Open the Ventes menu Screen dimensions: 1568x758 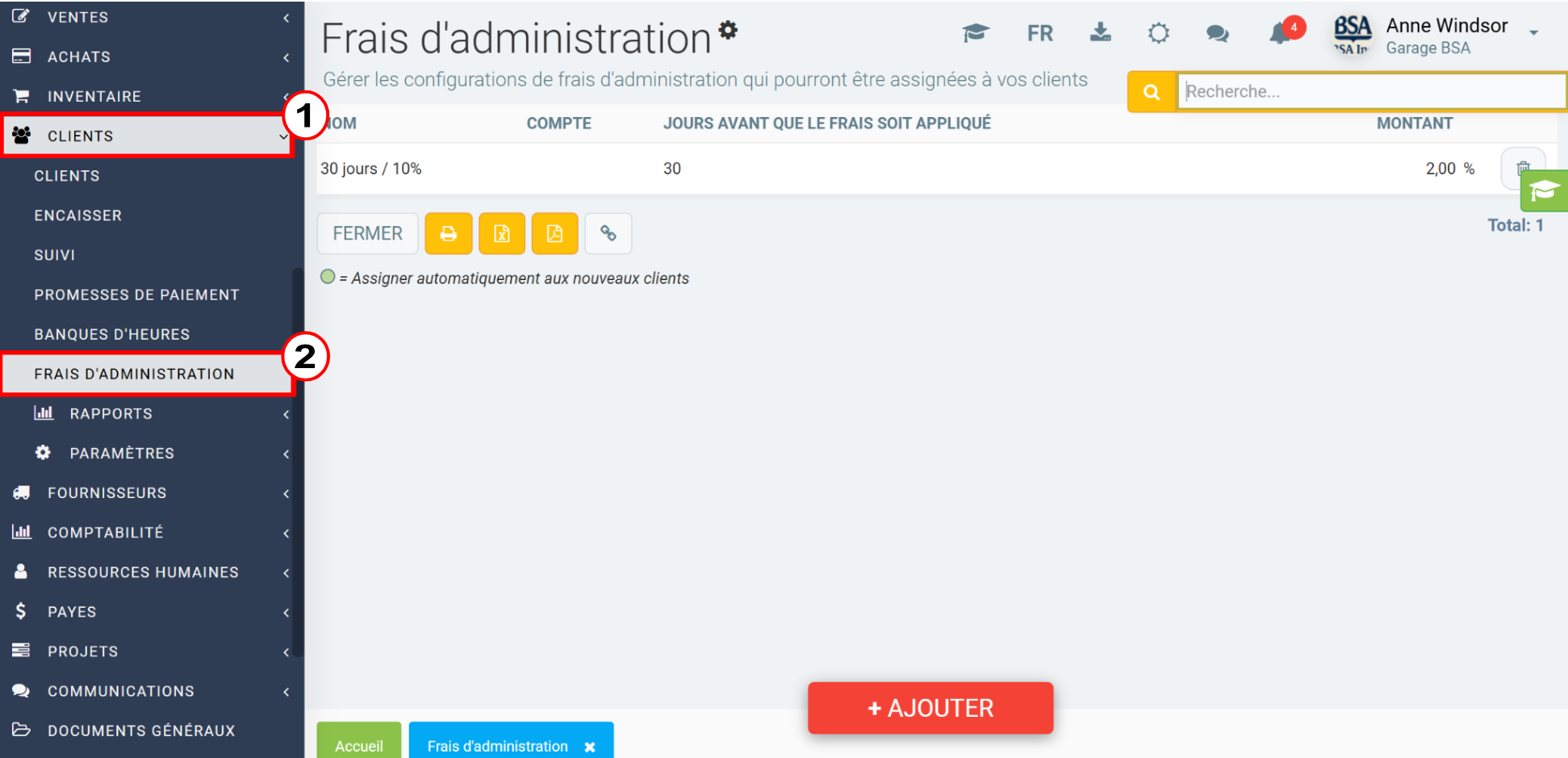point(152,17)
